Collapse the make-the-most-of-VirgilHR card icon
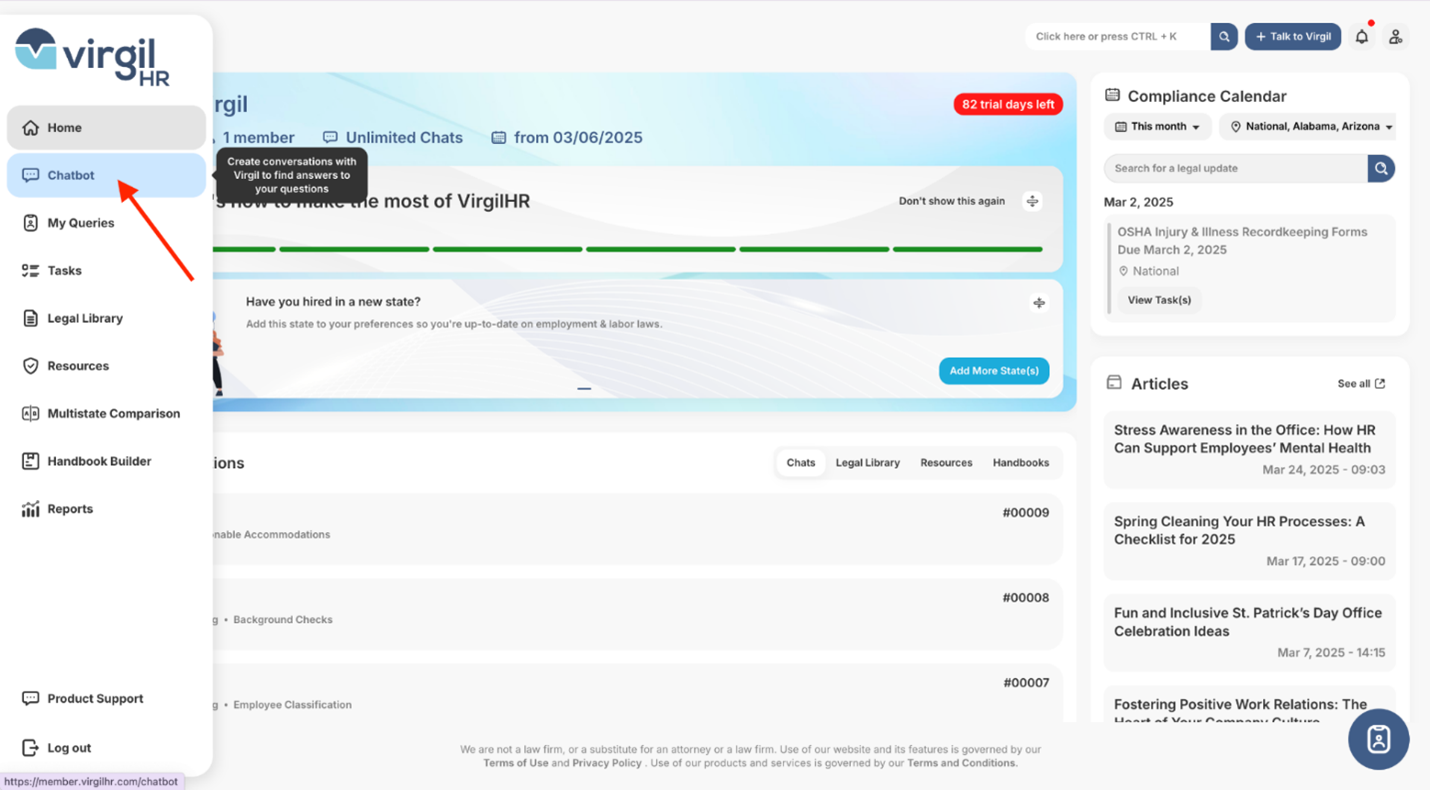 click(x=1033, y=201)
